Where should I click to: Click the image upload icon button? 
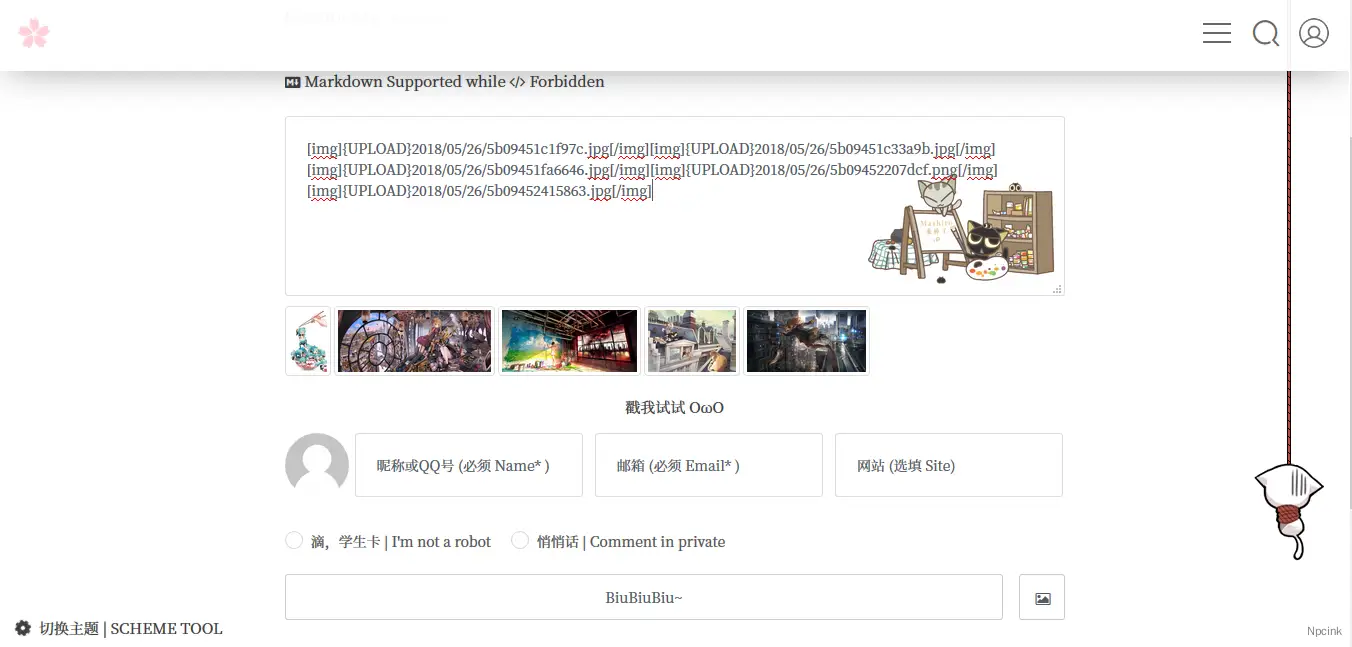[1042, 598]
